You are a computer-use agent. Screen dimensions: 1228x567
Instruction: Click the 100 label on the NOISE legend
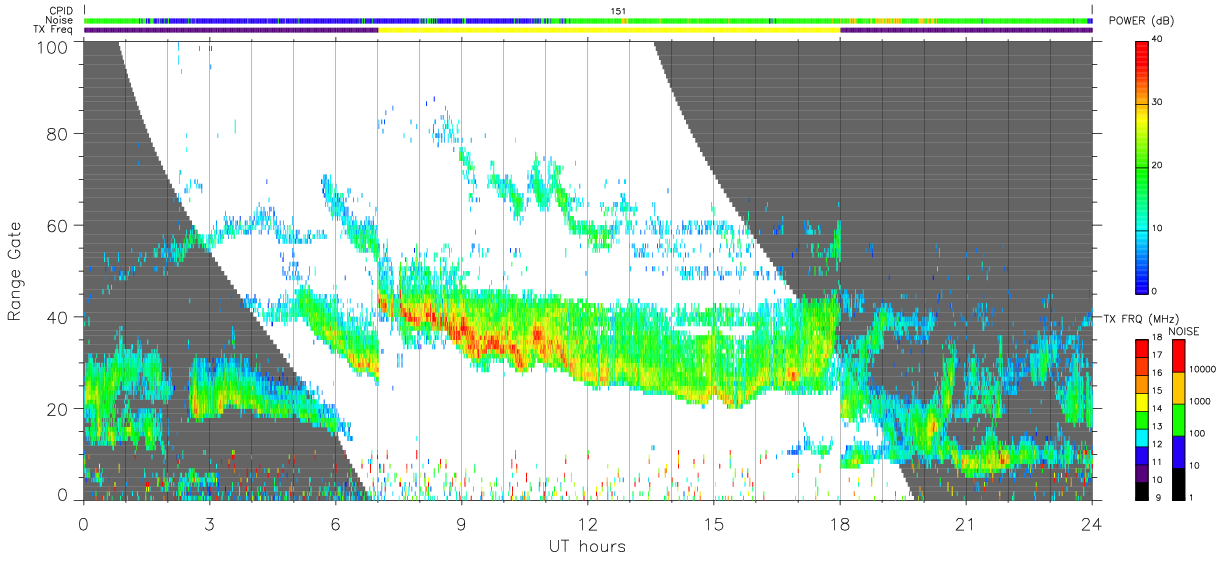[x=1199, y=434]
